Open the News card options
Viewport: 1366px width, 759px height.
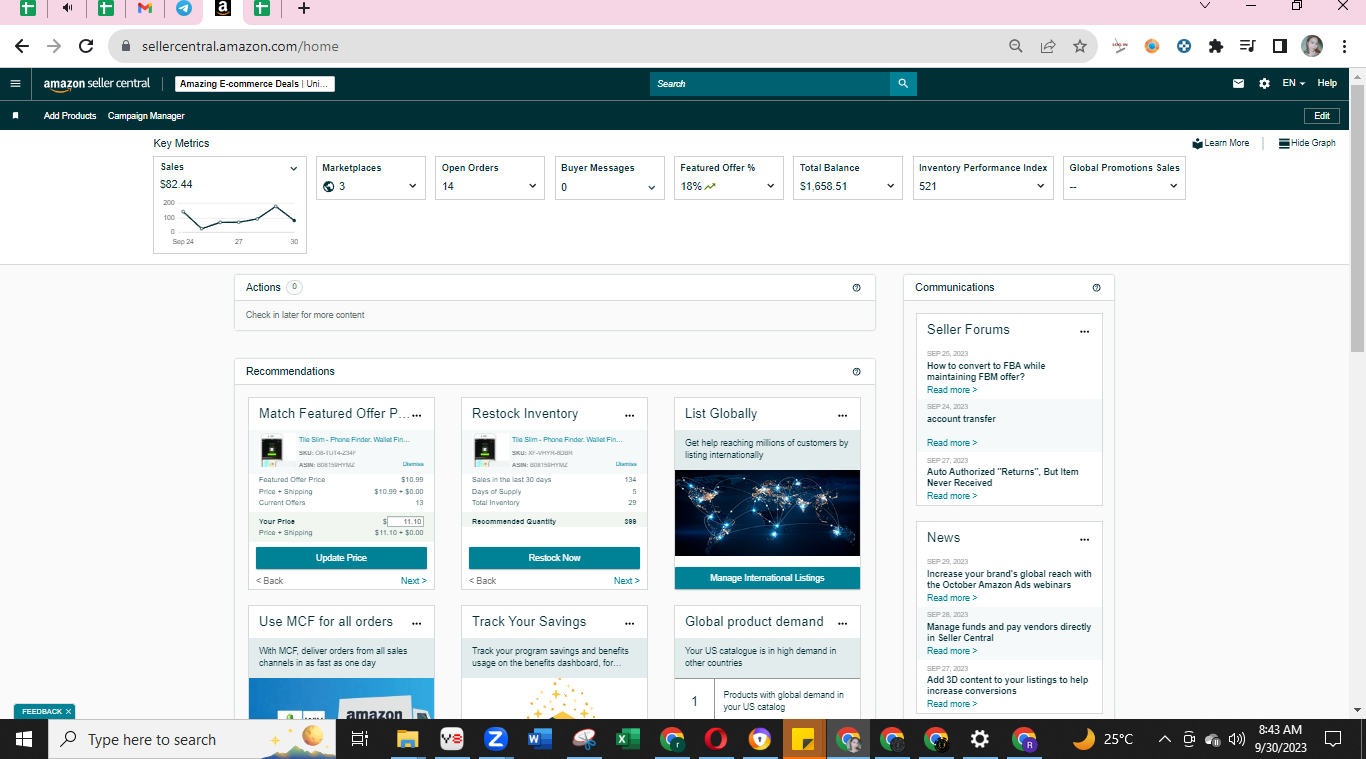click(1084, 539)
